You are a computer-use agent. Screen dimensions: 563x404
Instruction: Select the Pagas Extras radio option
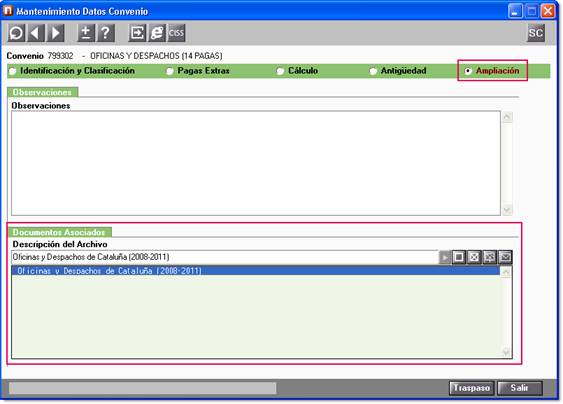pyautogui.click(x=198, y=71)
